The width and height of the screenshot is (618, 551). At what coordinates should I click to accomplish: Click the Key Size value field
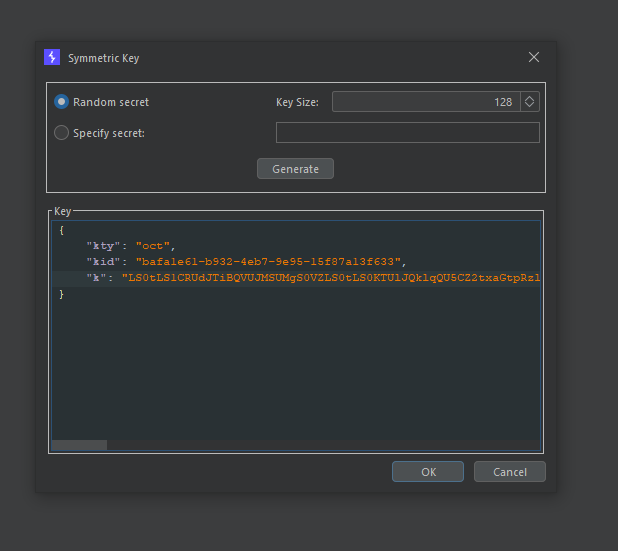425,102
